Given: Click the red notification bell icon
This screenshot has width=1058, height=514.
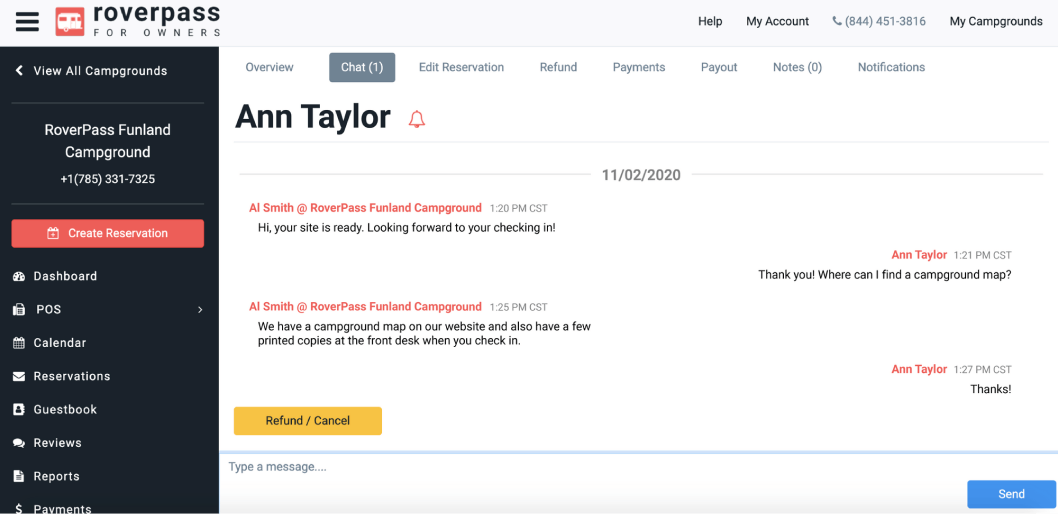Looking at the screenshot, I should 417,119.
